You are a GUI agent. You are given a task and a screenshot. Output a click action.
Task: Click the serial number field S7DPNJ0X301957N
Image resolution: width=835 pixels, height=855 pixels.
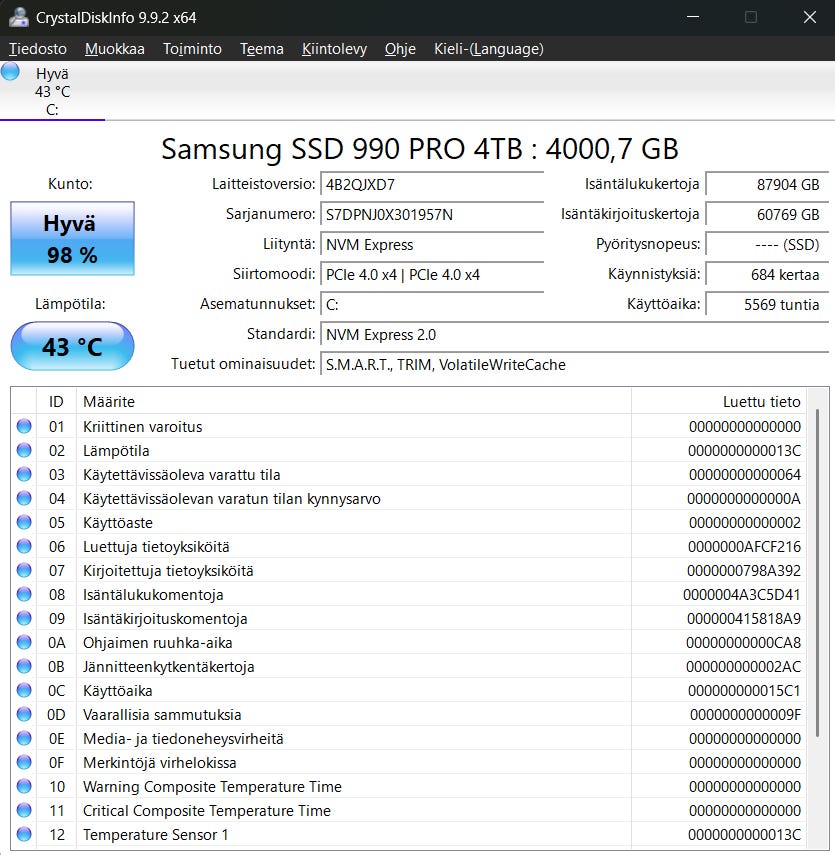(x=432, y=214)
